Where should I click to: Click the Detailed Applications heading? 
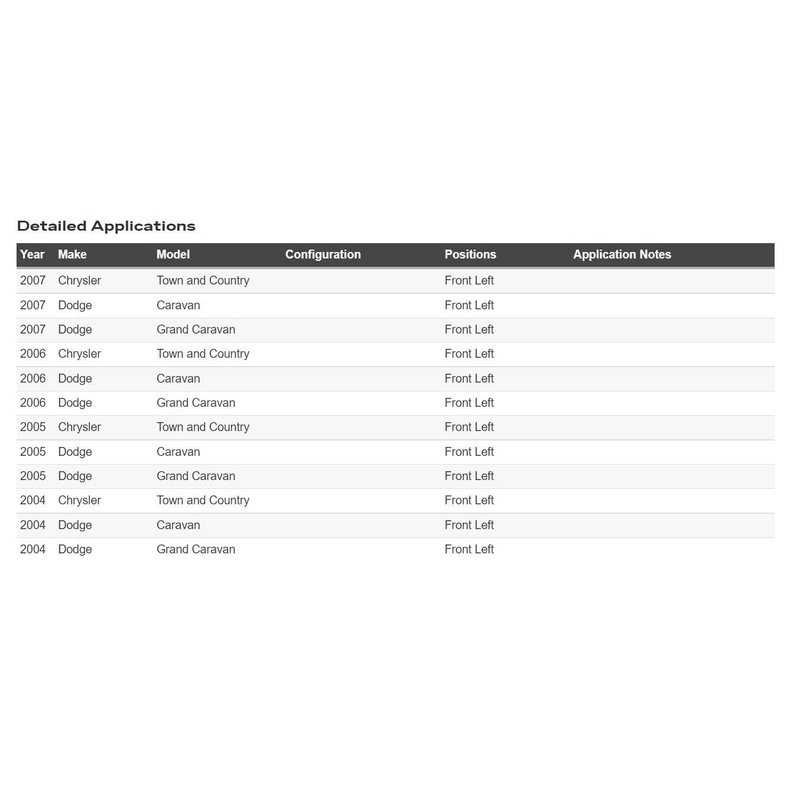[106, 226]
